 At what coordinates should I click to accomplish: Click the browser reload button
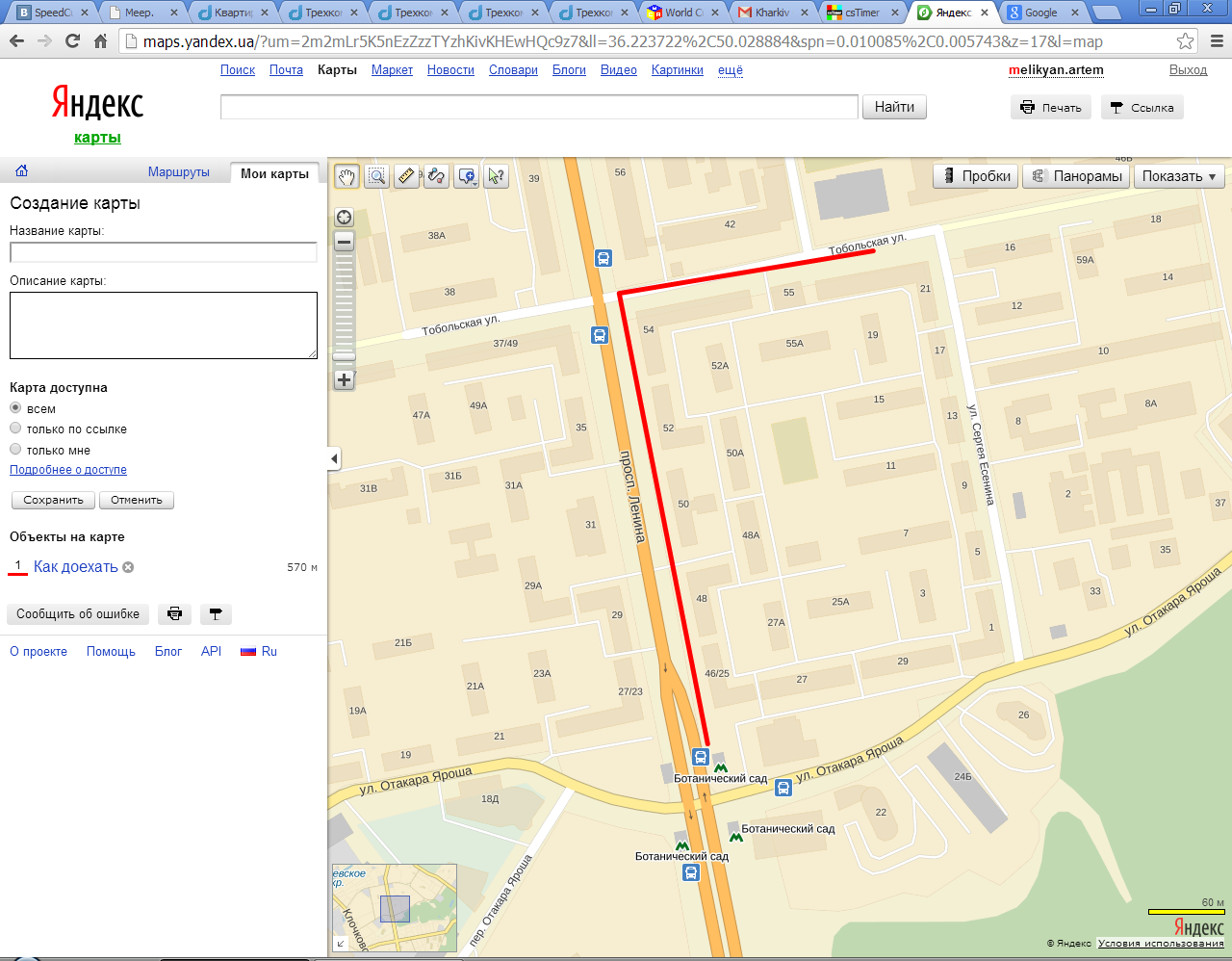[x=72, y=41]
